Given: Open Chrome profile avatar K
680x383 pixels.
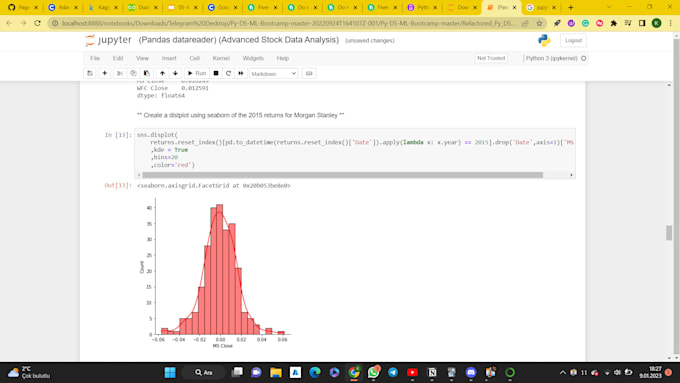Looking at the screenshot, I should tap(657, 23).
